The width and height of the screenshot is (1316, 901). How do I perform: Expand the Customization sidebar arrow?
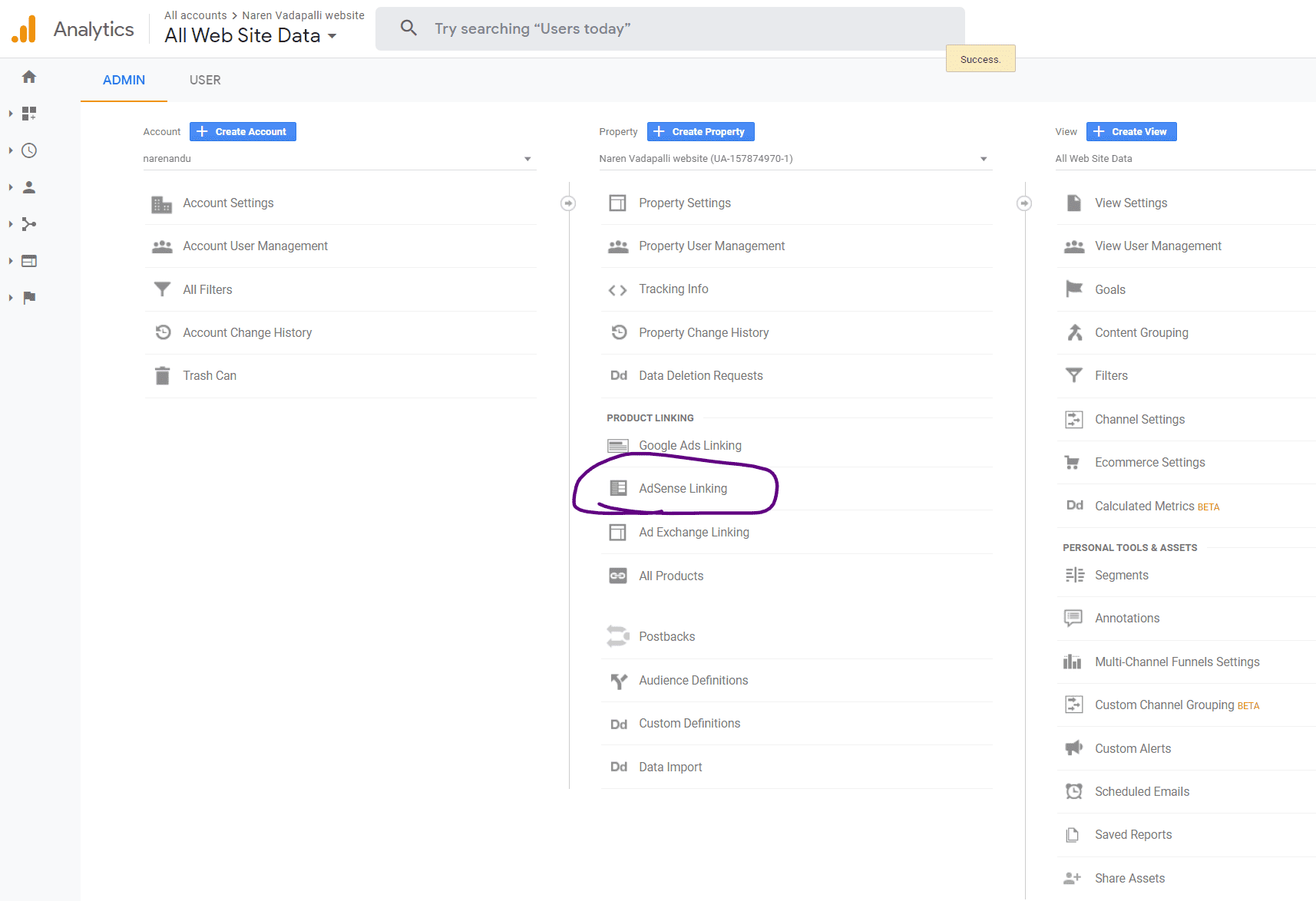coord(11,114)
